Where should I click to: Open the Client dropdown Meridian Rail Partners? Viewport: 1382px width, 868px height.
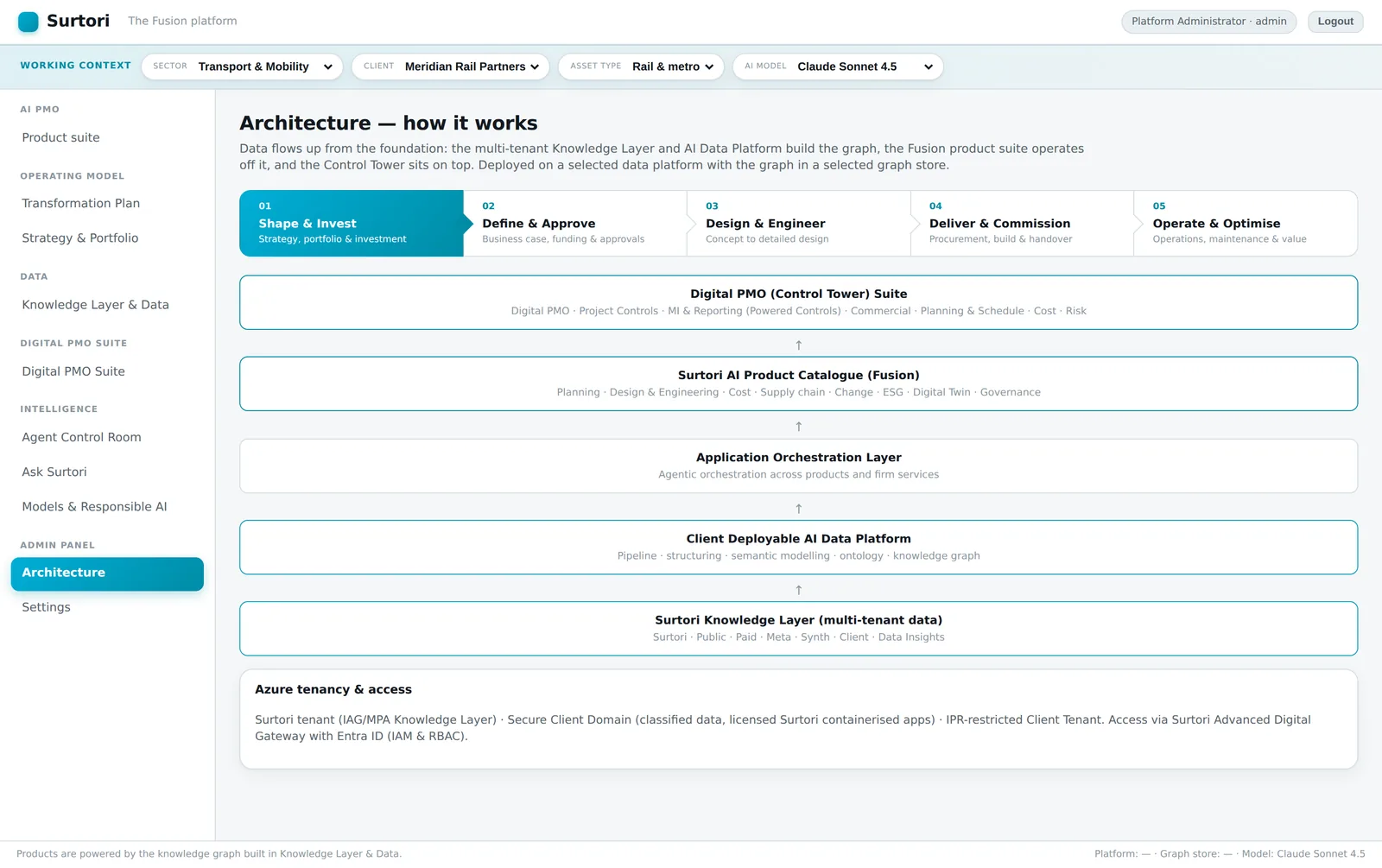[450, 67]
